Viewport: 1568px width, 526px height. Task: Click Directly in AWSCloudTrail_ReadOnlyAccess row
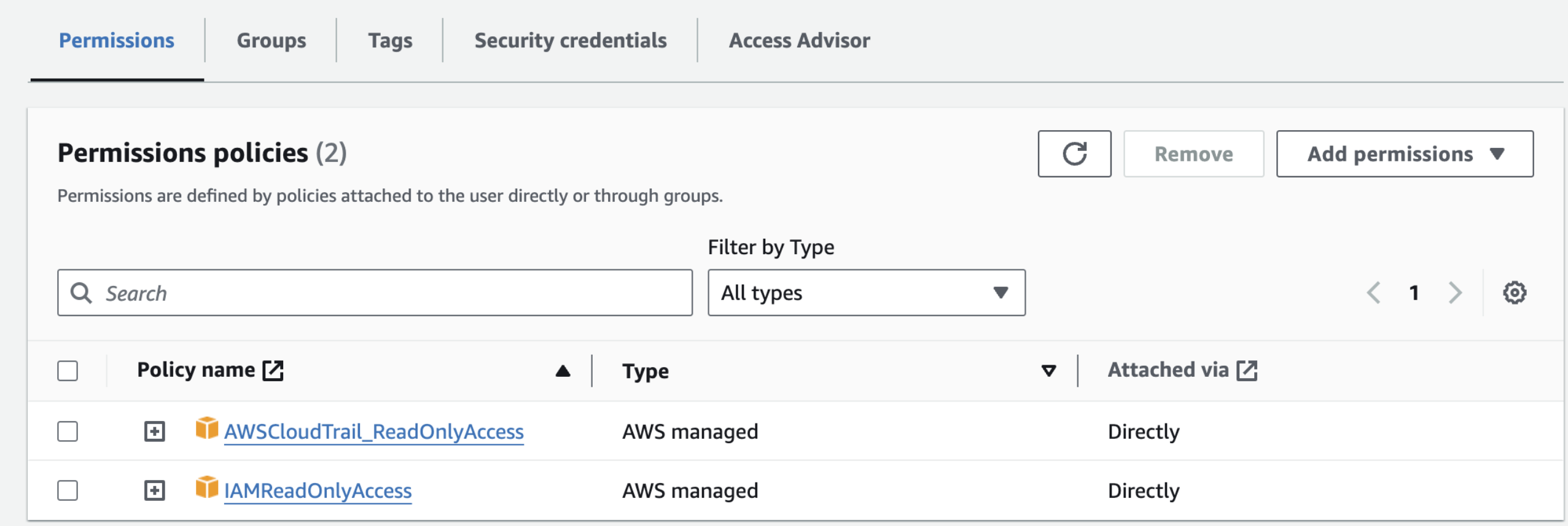coord(1144,431)
